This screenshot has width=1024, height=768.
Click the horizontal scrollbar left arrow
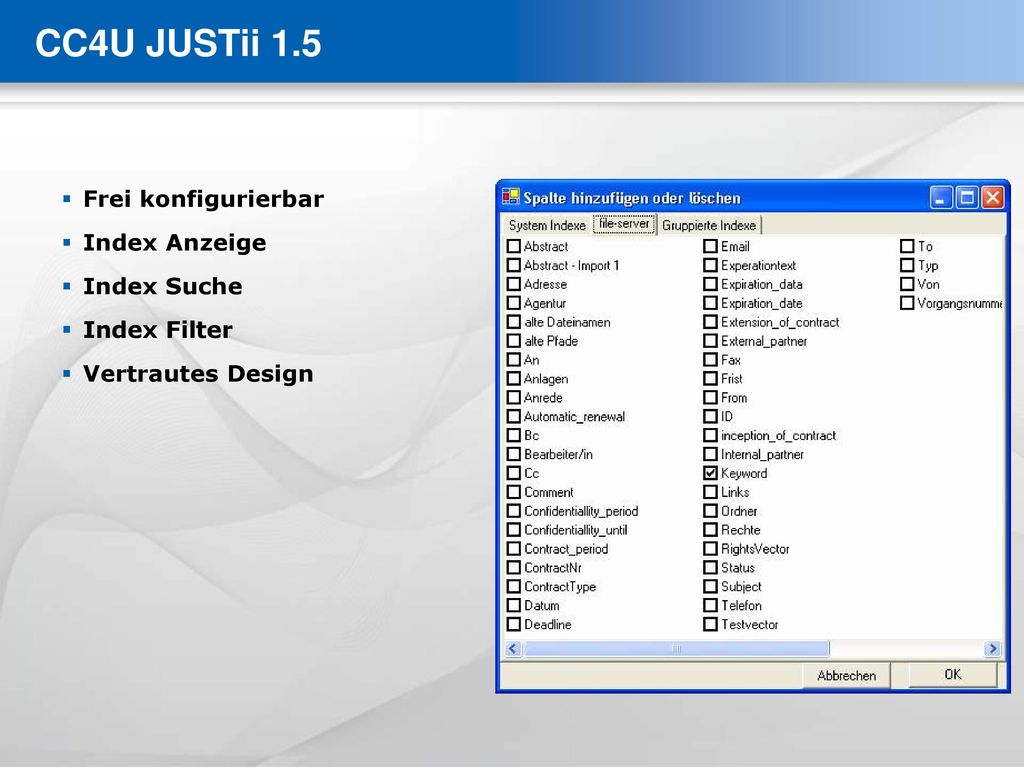pyautogui.click(x=513, y=648)
